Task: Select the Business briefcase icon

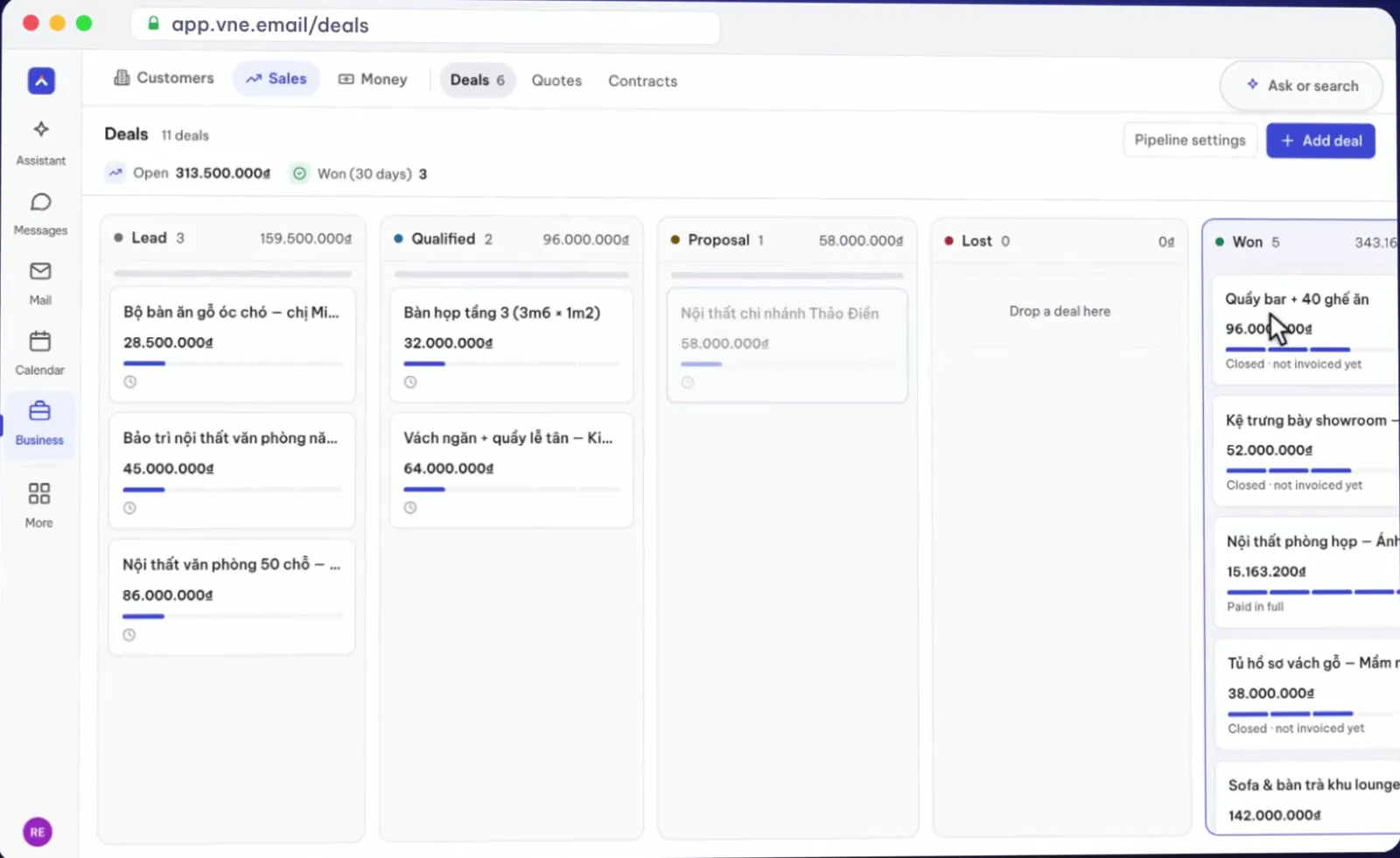Action: click(x=40, y=411)
